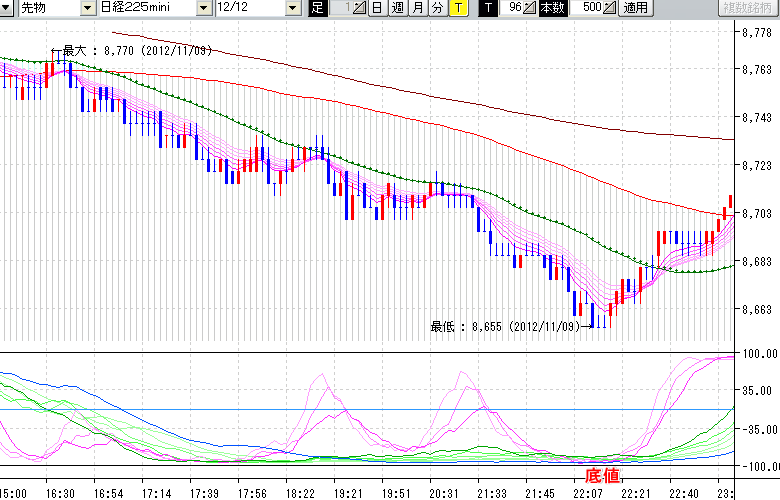Click the 適用 apply button
The image size is (780, 500).
coord(635,8)
